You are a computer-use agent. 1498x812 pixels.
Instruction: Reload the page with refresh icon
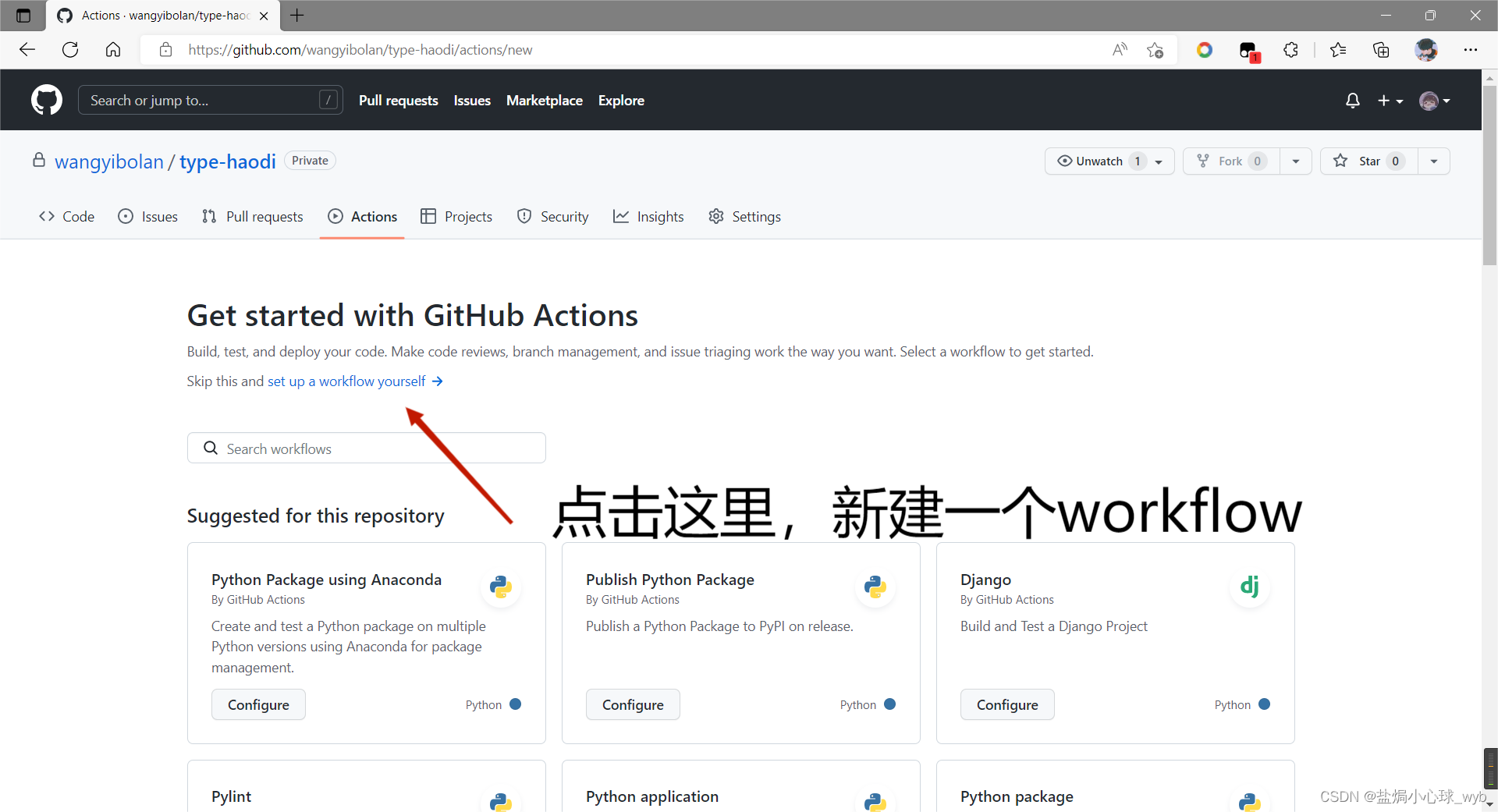pyautogui.click(x=70, y=50)
